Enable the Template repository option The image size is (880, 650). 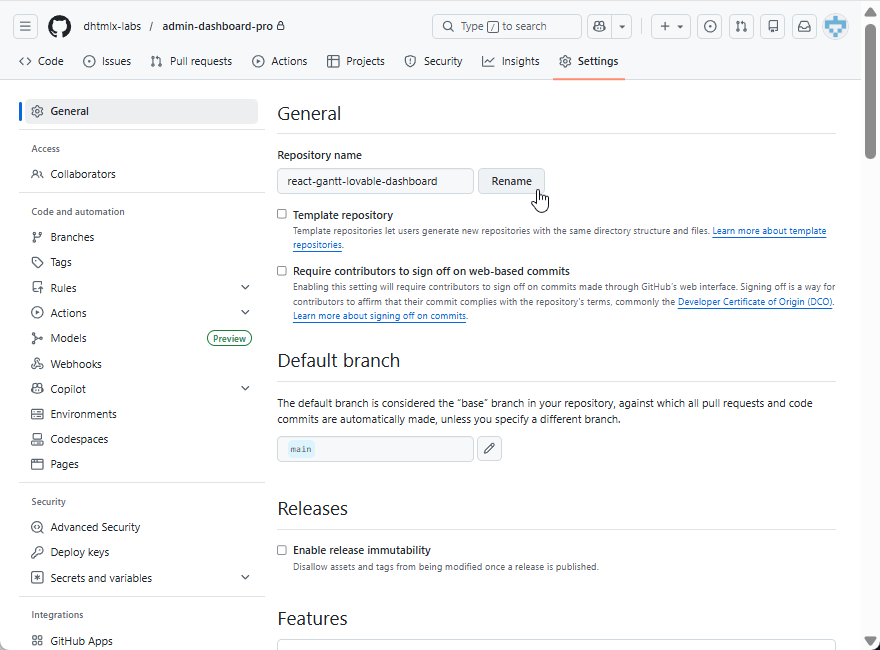[x=281, y=214]
